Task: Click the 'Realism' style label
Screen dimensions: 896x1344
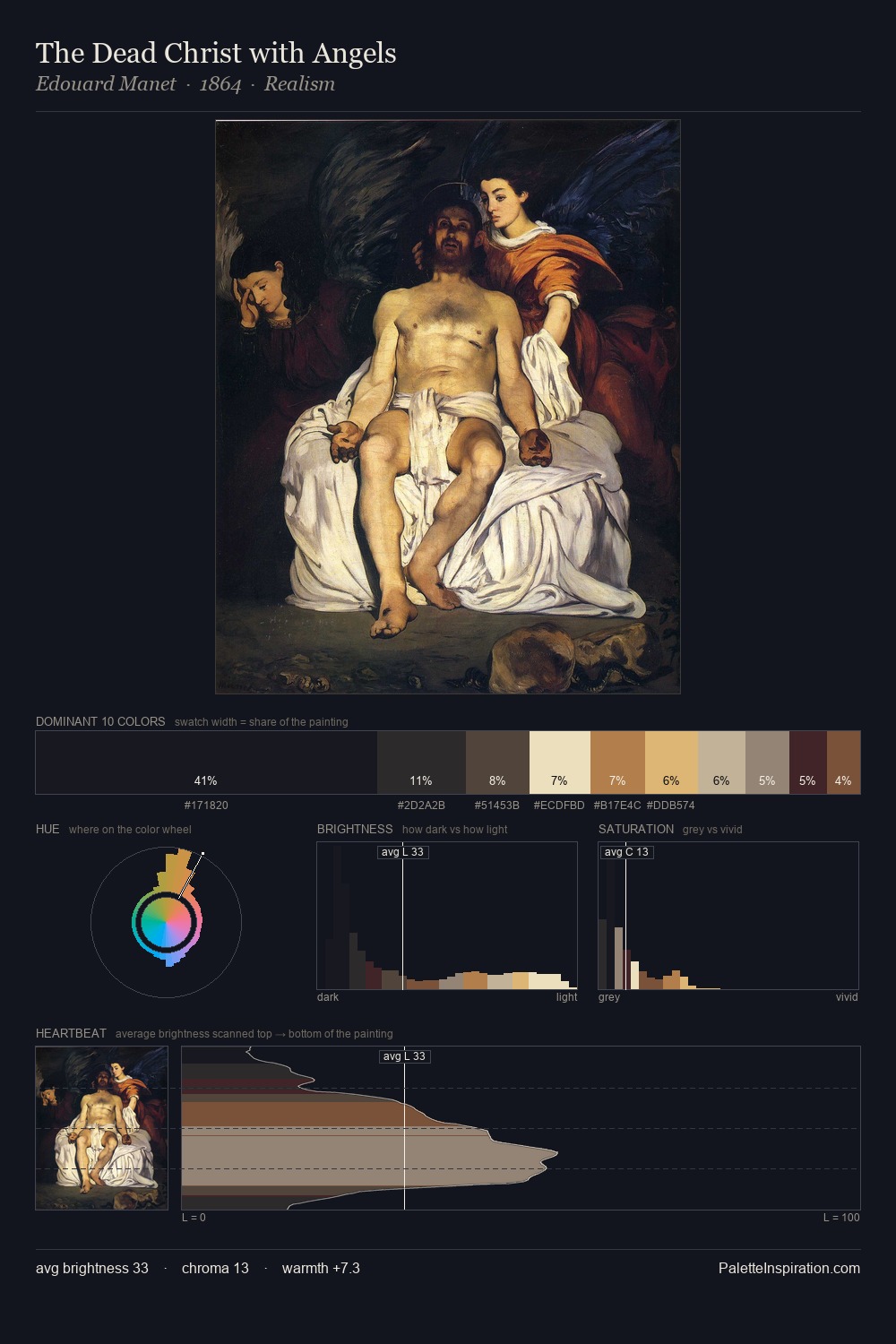Action: [299, 84]
